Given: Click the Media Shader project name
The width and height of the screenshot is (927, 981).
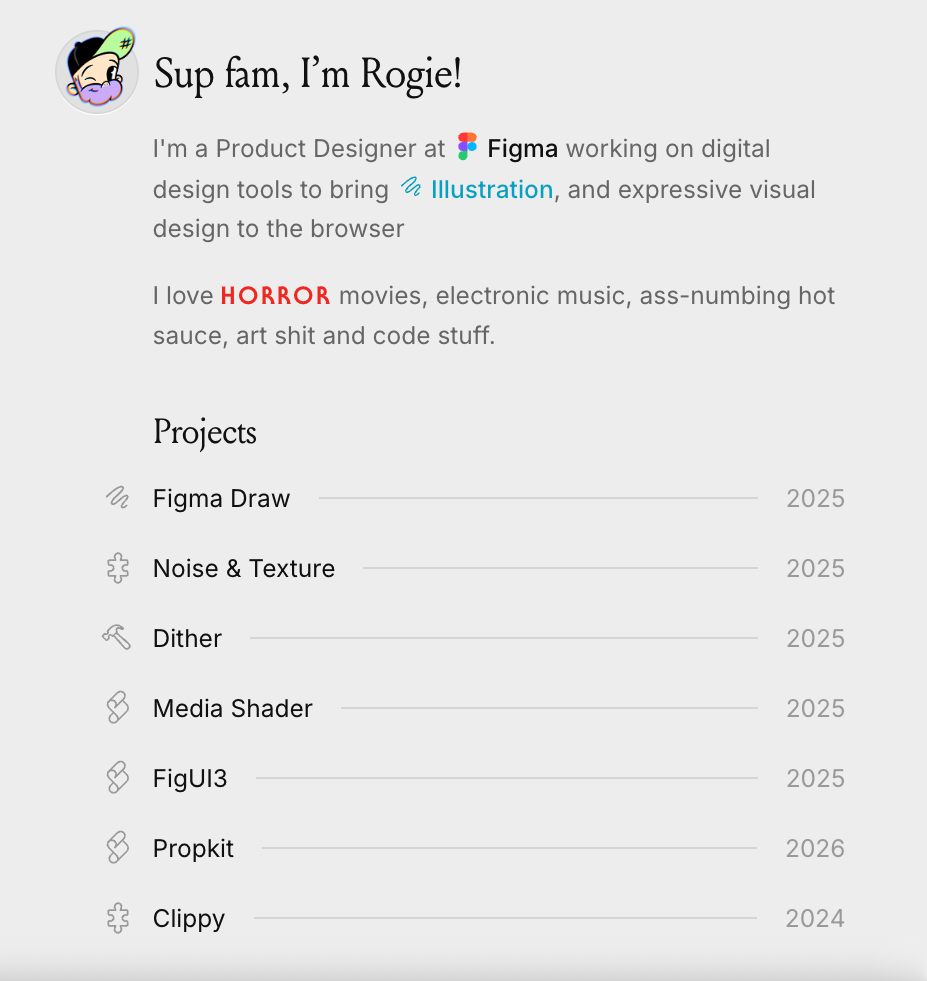Looking at the screenshot, I should 232,707.
